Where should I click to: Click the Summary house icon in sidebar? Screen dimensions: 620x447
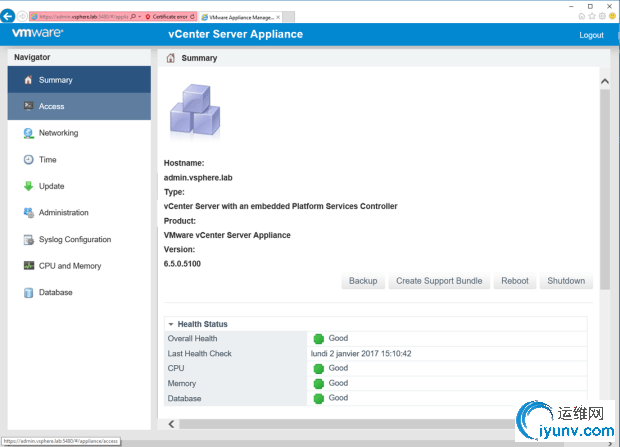(28, 80)
